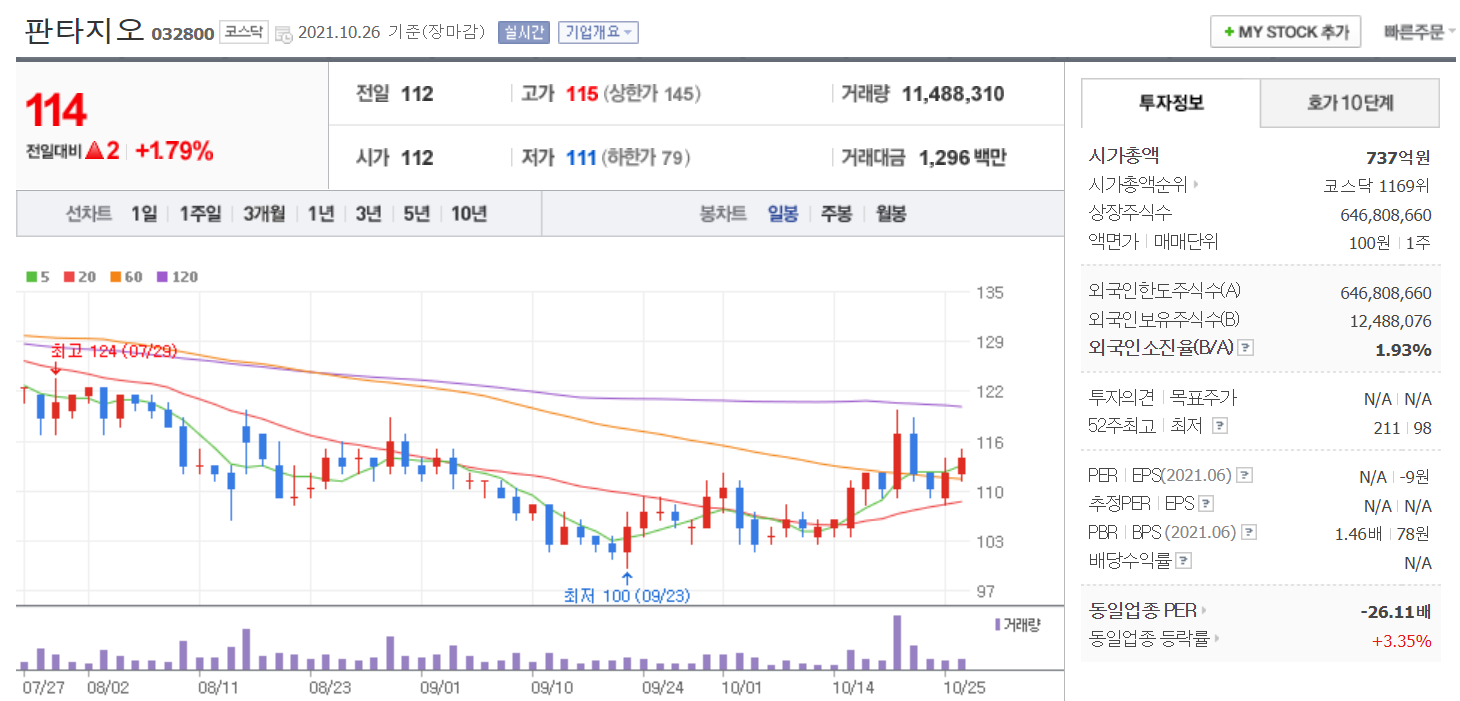This screenshot has width=1460, height=701.
Task: Open the 기업개요 dropdown
Action: point(598,33)
